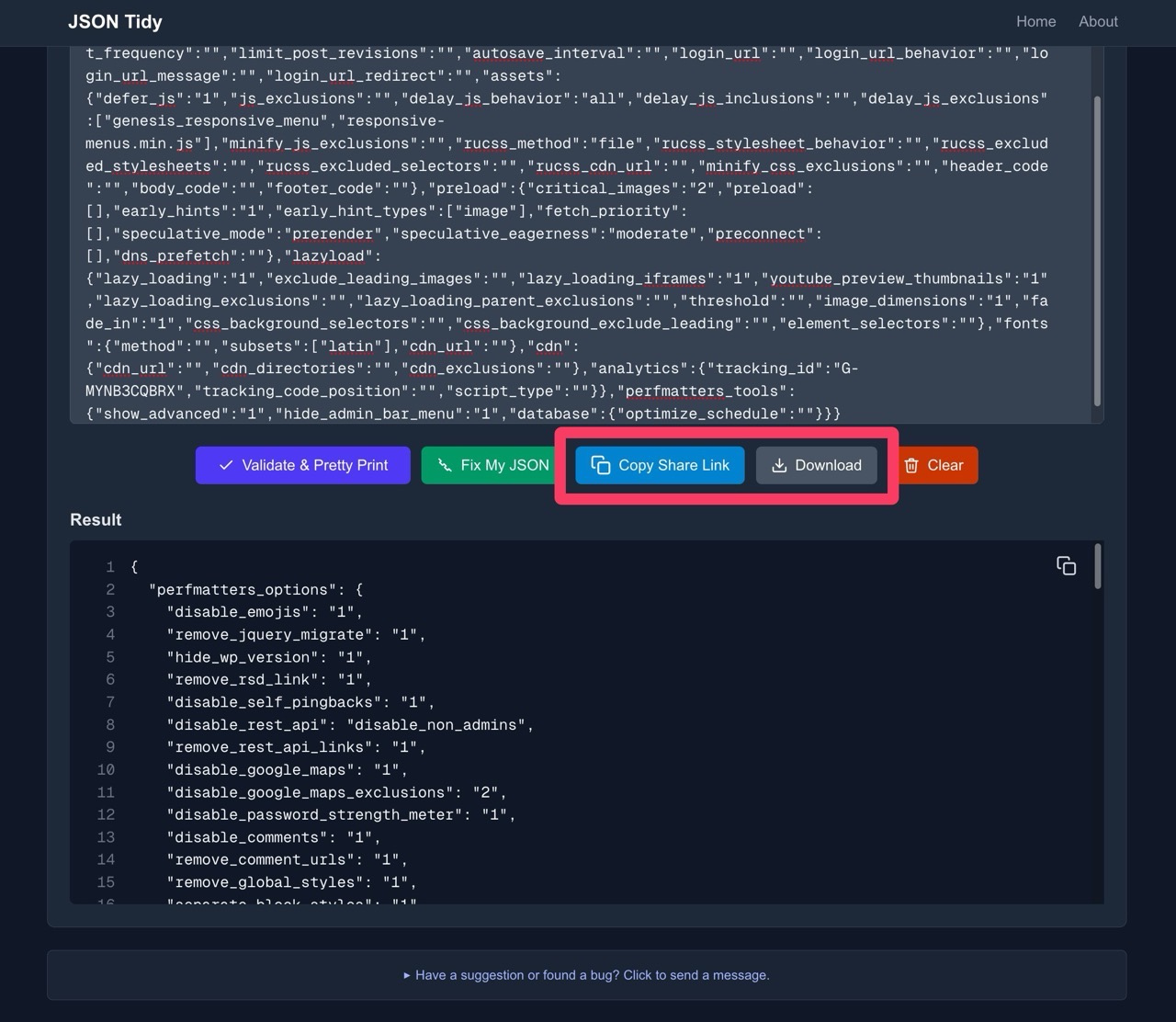Click Validate & Pretty Print button
The height and width of the screenshot is (1022, 1176).
click(x=303, y=465)
